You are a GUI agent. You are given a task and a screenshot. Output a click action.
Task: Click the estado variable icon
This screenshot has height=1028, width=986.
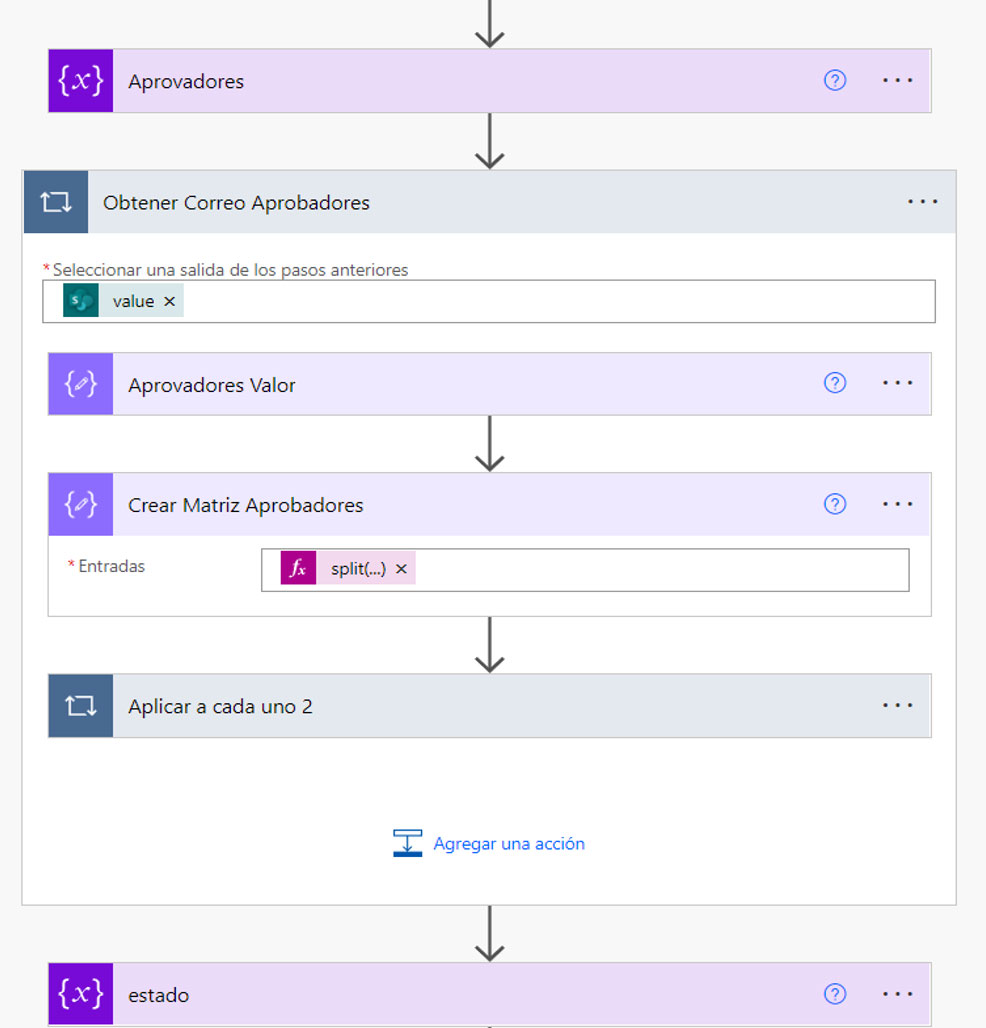pos(80,994)
